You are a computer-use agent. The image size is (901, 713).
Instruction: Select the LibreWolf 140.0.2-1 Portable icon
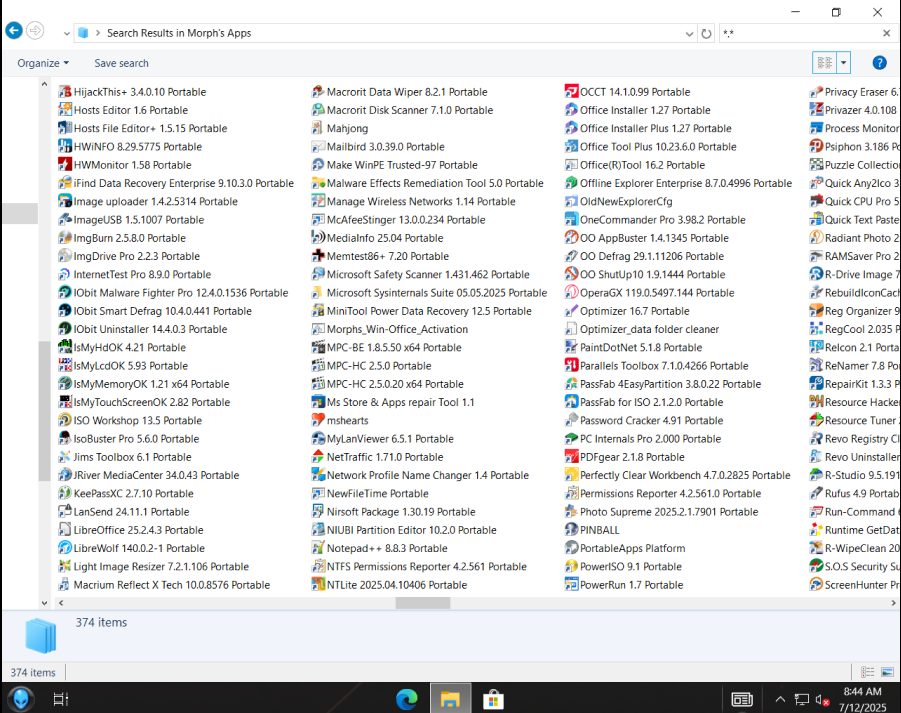[65, 548]
